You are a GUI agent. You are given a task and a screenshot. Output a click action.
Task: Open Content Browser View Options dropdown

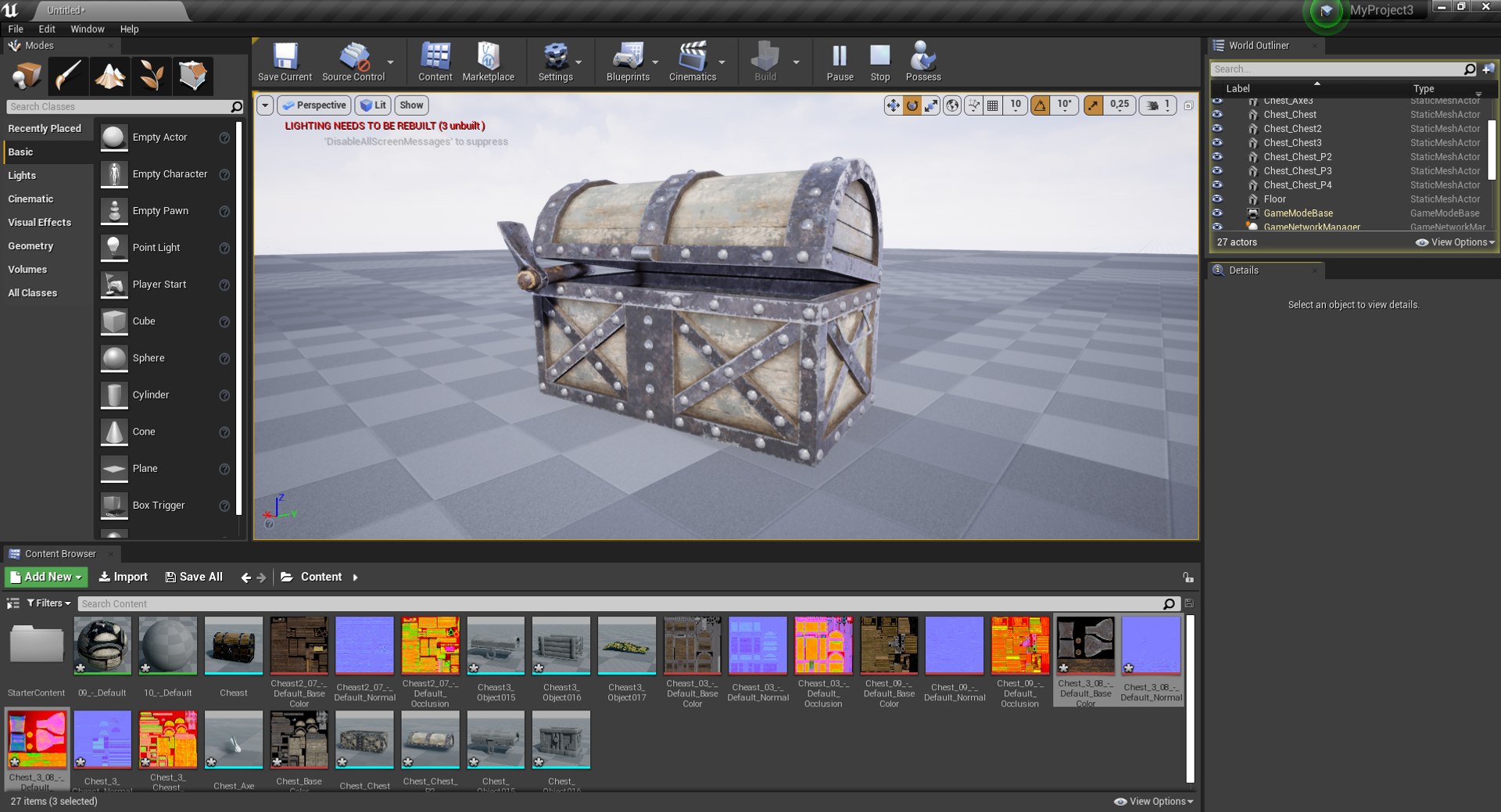tap(1154, 801)
